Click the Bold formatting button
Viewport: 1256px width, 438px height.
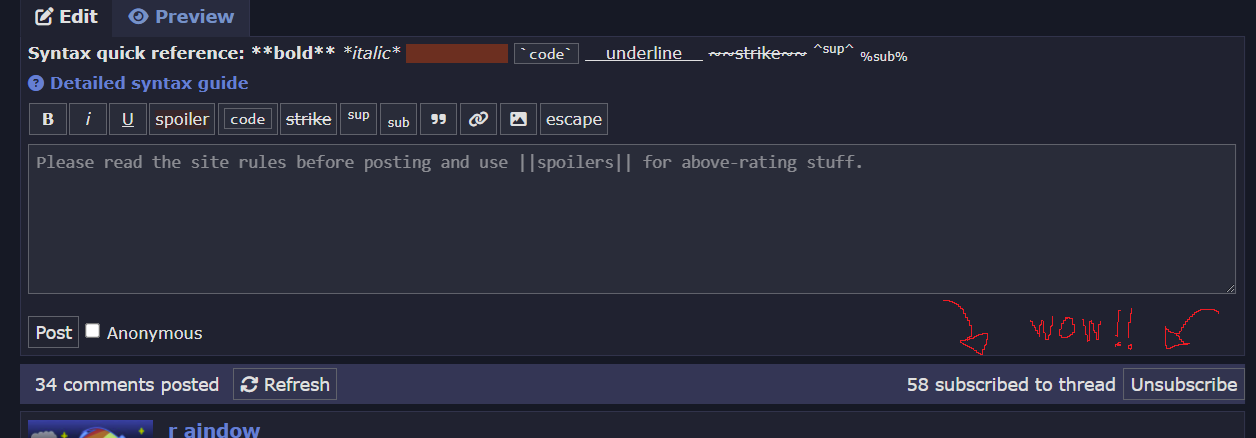point(48,119)
